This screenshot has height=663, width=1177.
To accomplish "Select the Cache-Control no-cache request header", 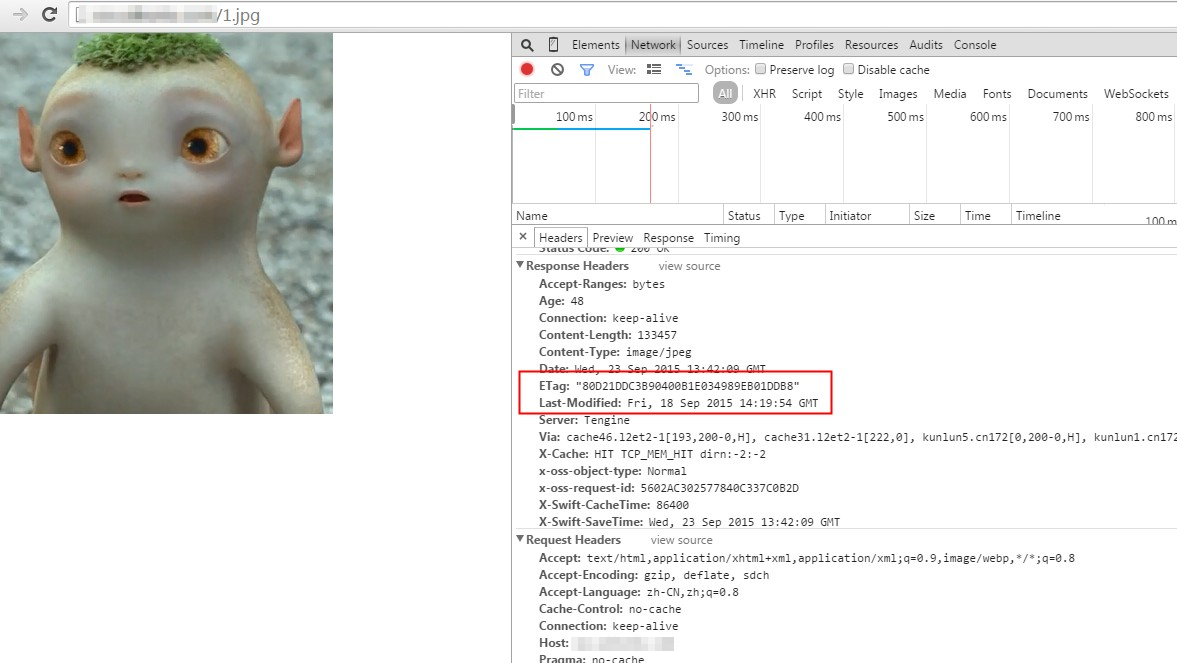I will (610, 609).
